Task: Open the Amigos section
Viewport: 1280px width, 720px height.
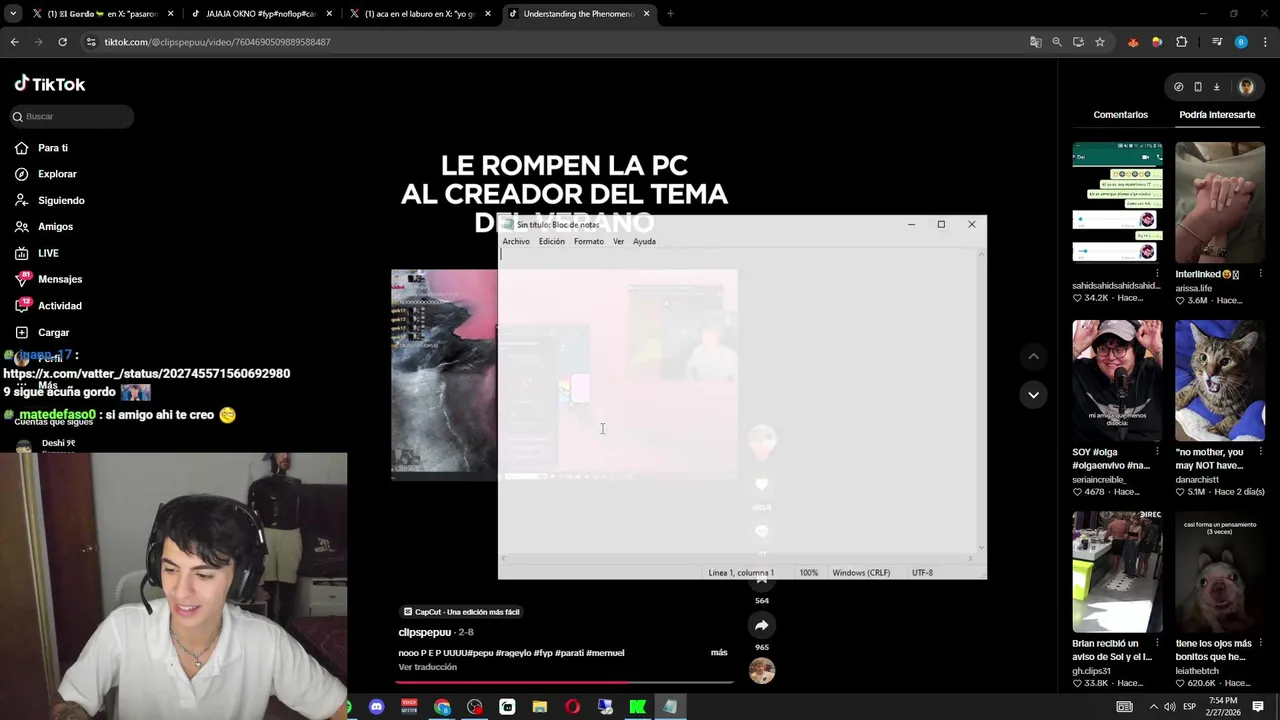Action: coord(44,227)
